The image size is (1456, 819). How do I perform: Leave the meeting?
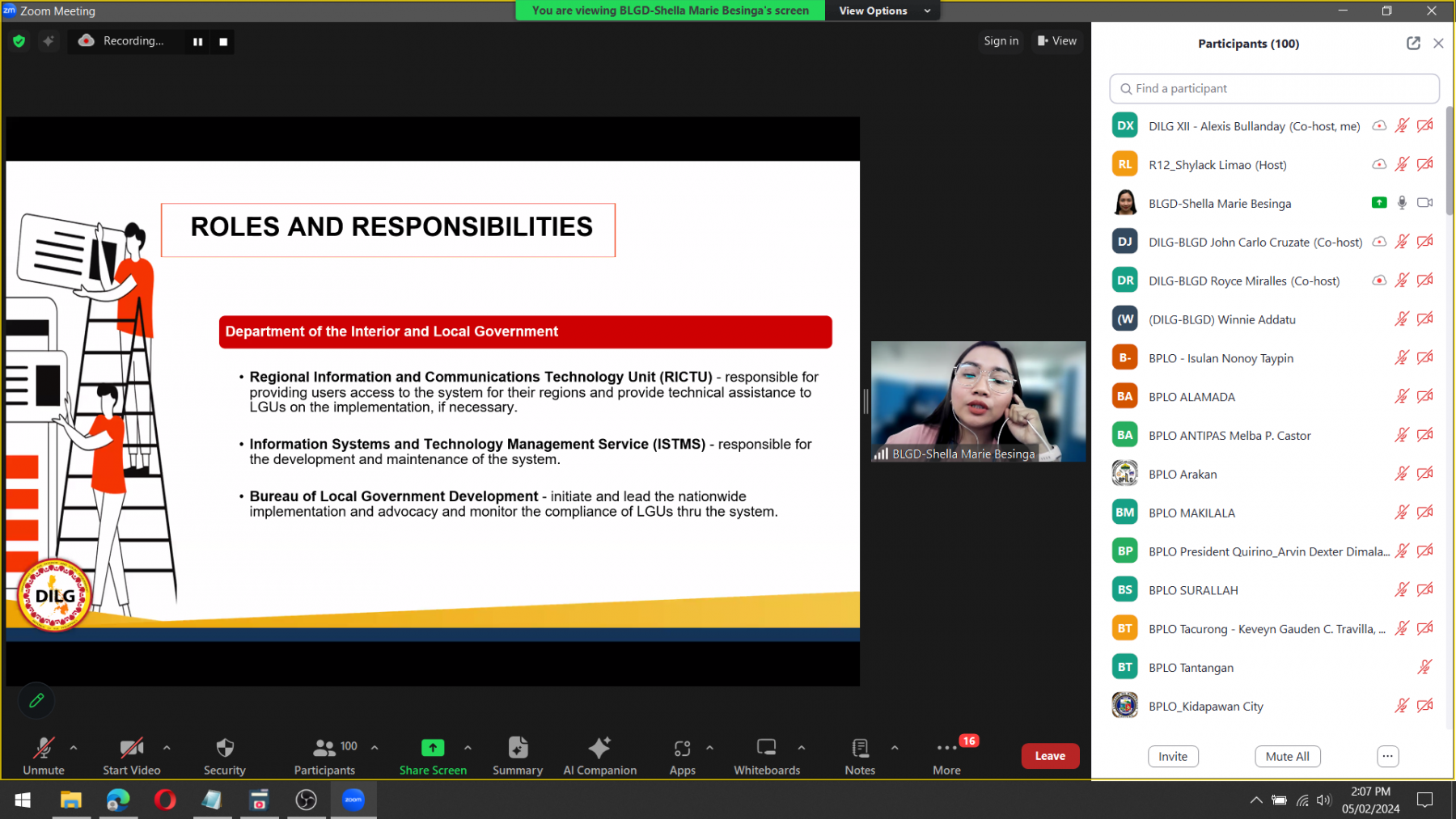pos(1050,756)
